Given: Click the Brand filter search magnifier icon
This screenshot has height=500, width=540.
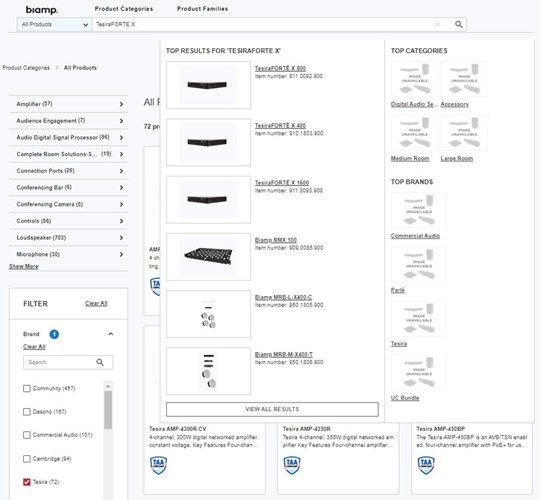Looking at the screenshot, I should coord(100,362).
